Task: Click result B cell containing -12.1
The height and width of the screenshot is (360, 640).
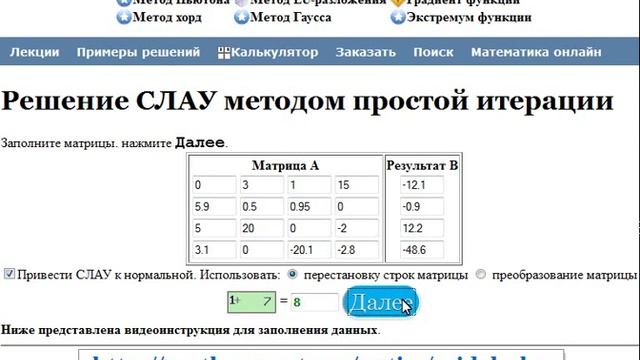Action: click(422, 185)
